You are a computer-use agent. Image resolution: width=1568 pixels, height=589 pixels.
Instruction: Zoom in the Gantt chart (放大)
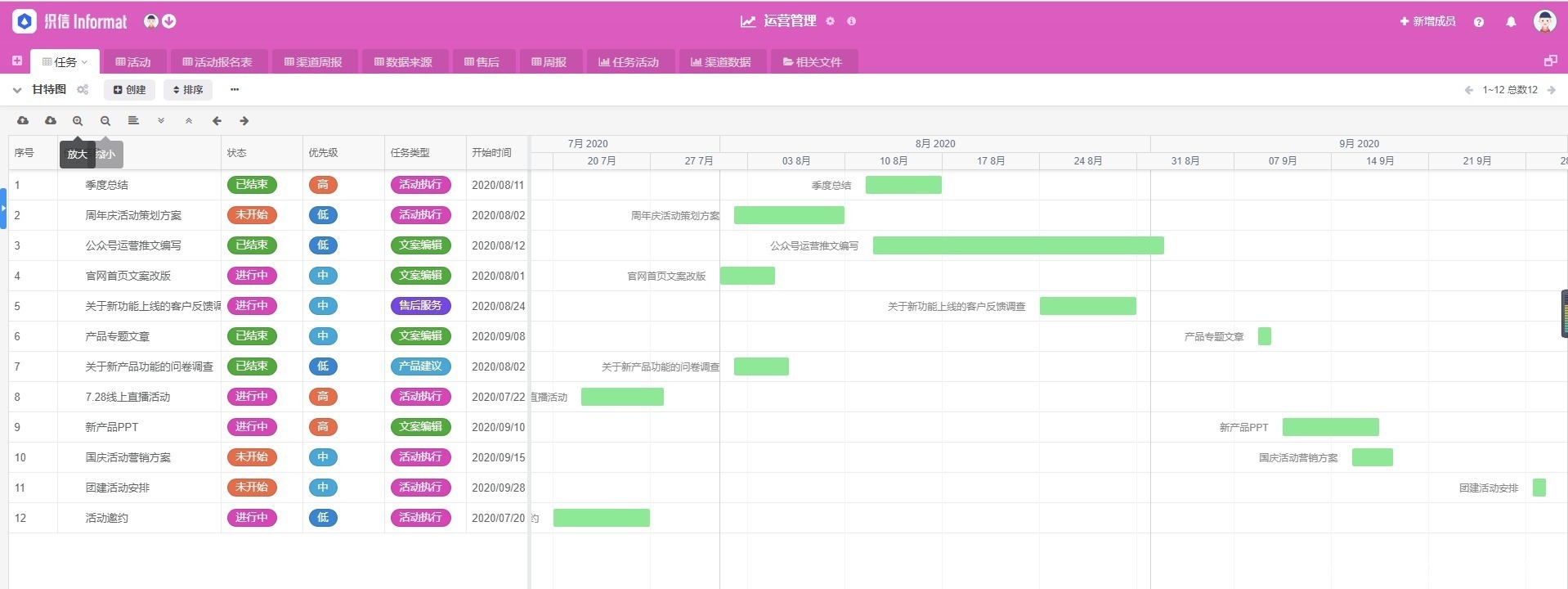(78, 121)
